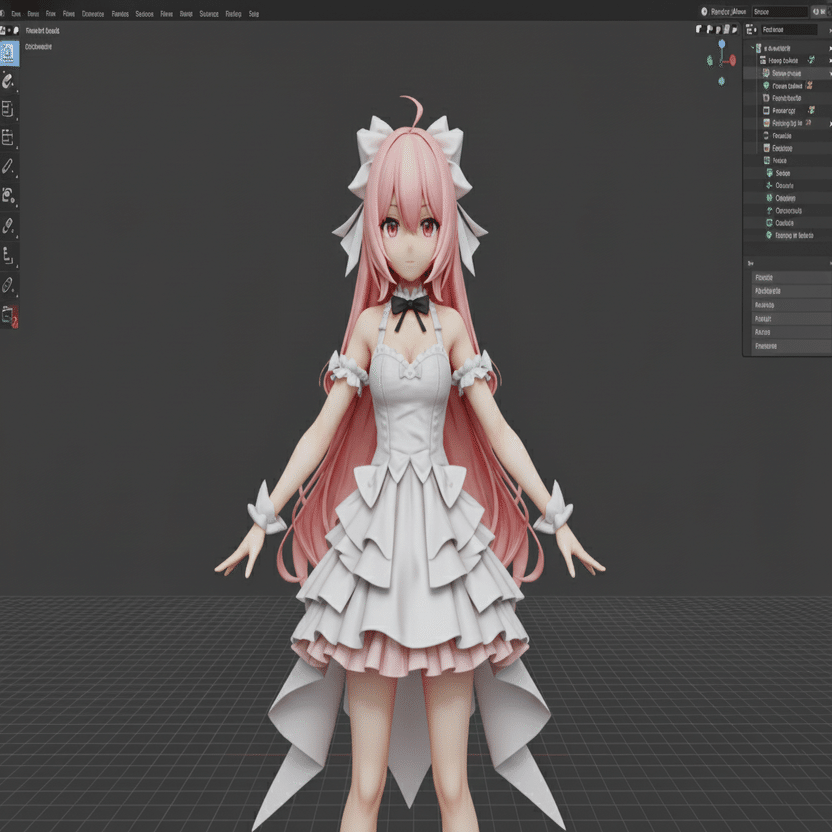
Task: Click the blue Z axis gizmo circle
Action: pyautogui.click(x=722, y=44)
